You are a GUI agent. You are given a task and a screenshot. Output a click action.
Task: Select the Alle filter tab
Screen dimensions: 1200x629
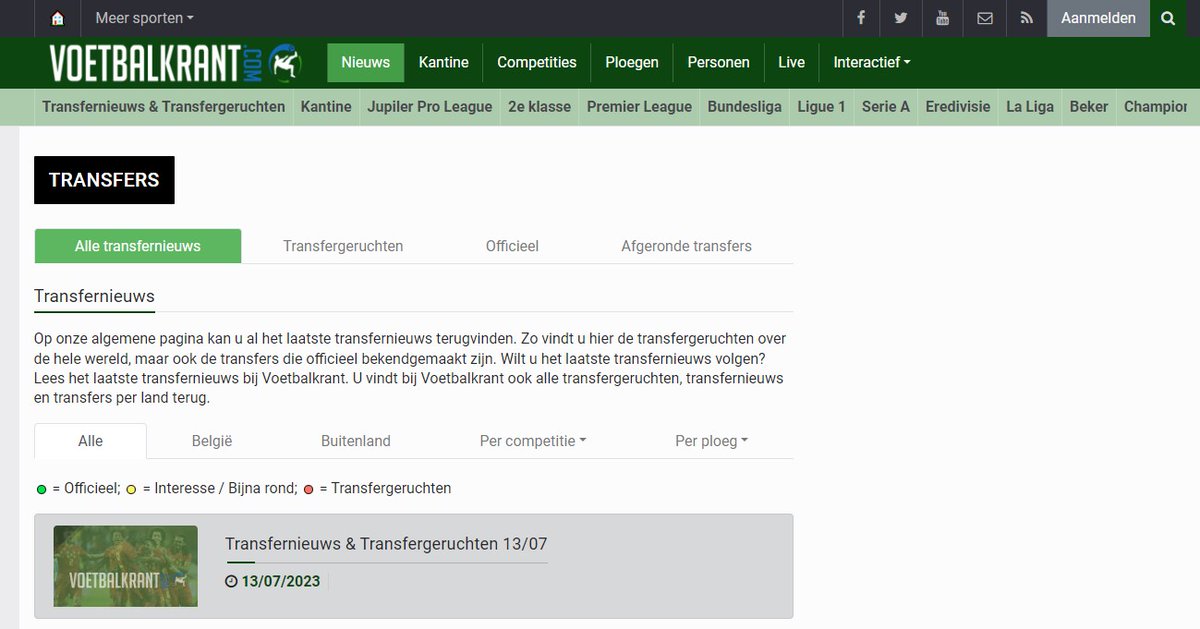91,441
